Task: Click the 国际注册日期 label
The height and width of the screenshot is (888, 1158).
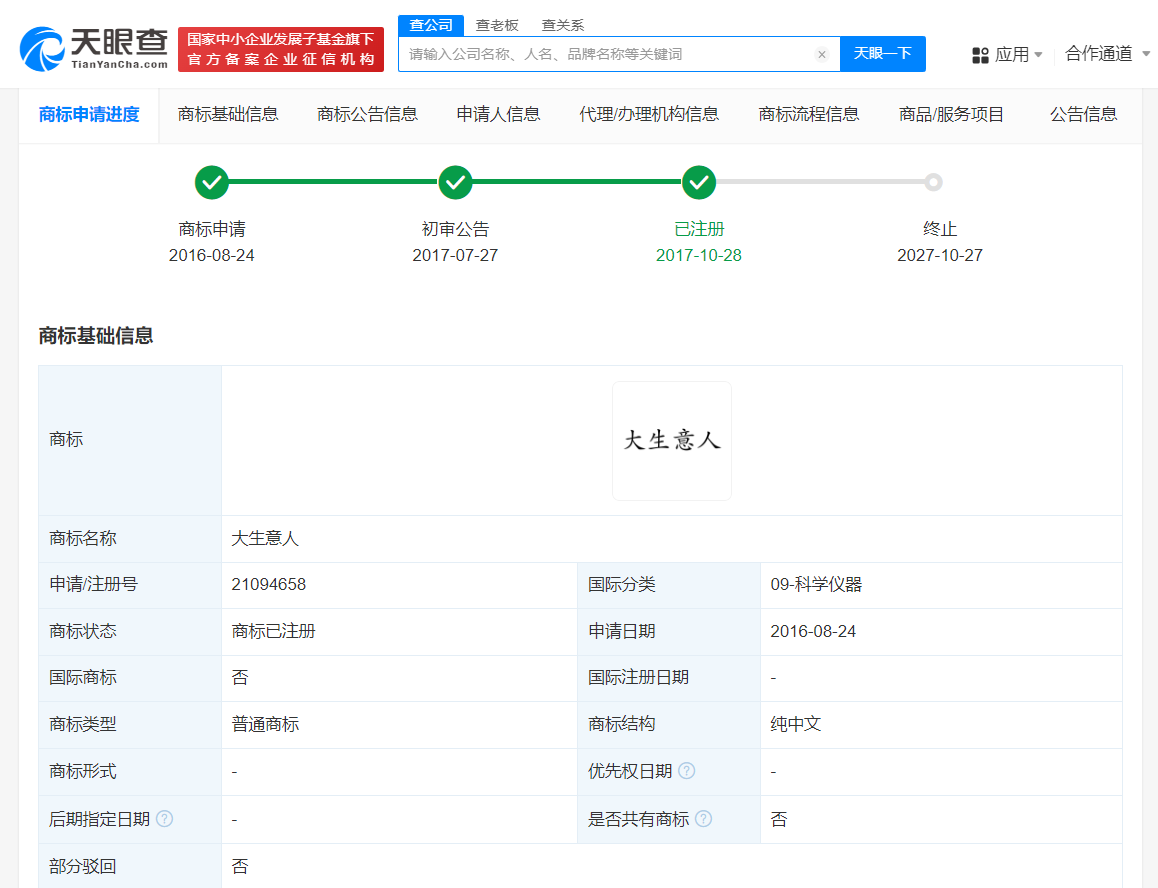Action: pyautogui.click(x=639, y=677)
